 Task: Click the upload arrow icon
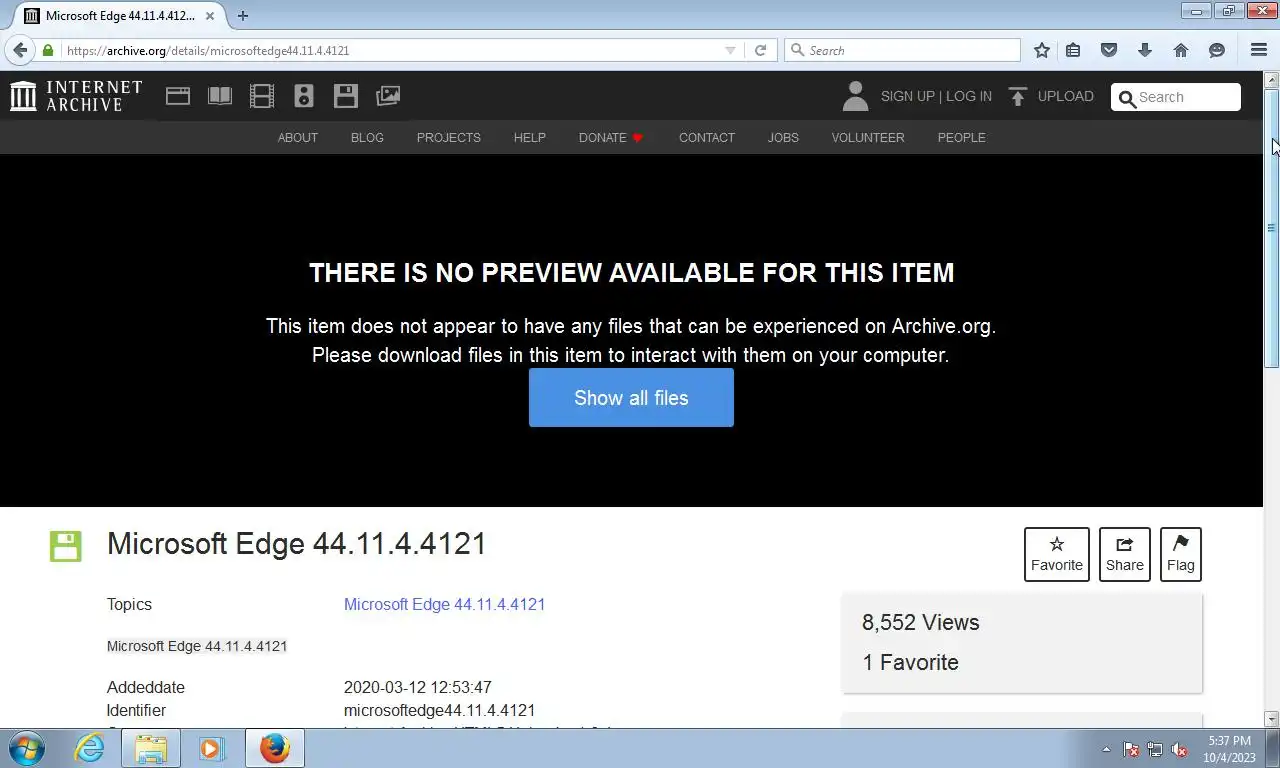[1018, 96]
